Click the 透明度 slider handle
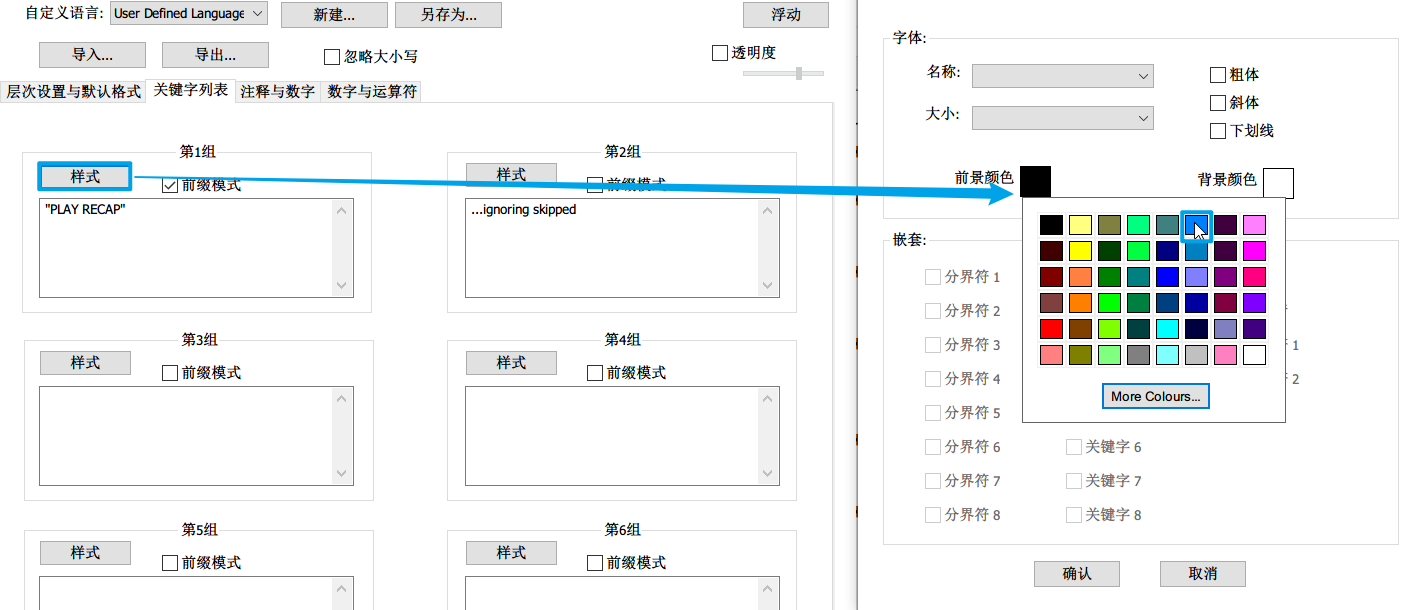 pyautogui.click(x=798, y=73)
